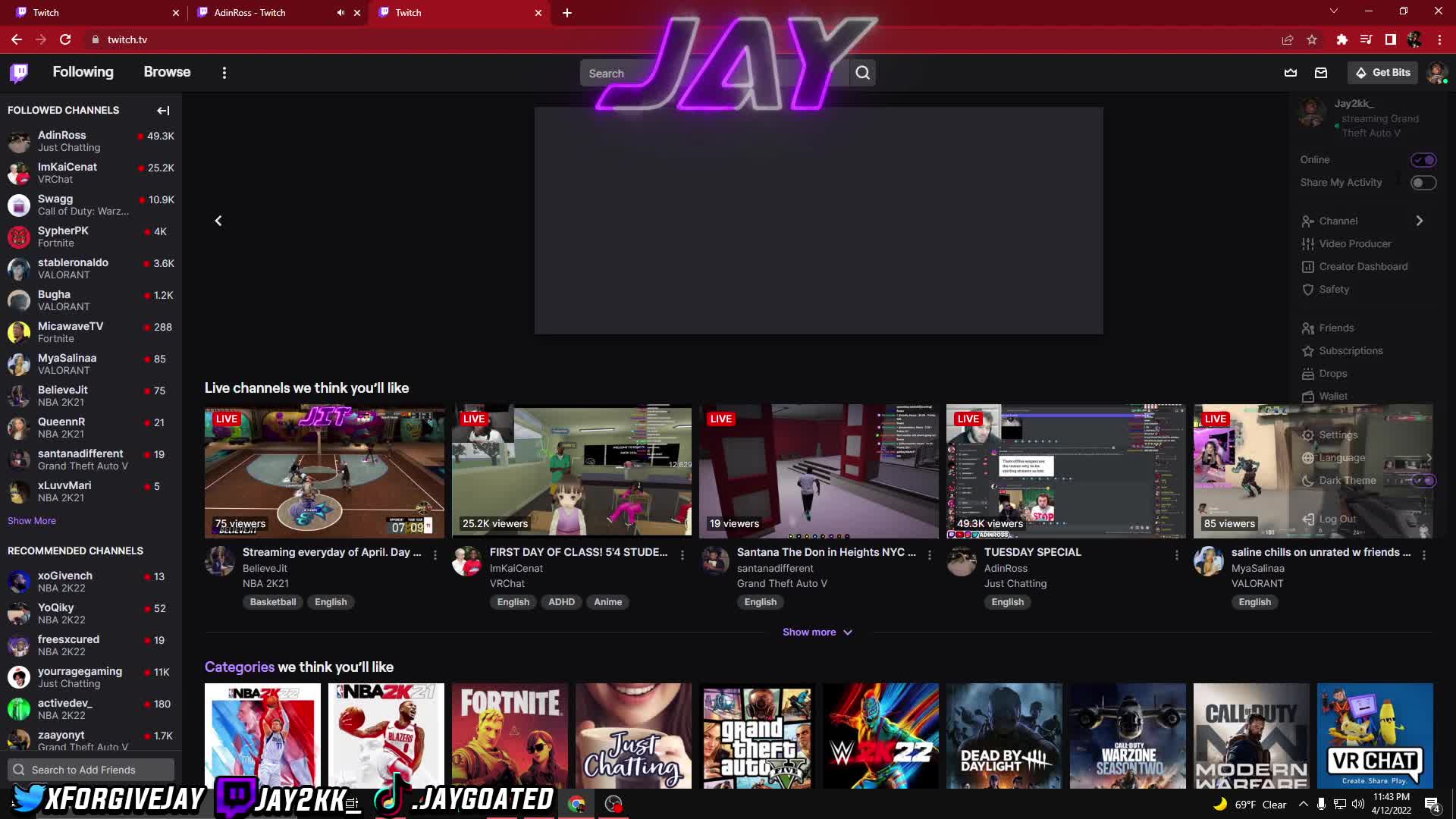
Task: Expand Show more live channels
Action: point(817,632)
